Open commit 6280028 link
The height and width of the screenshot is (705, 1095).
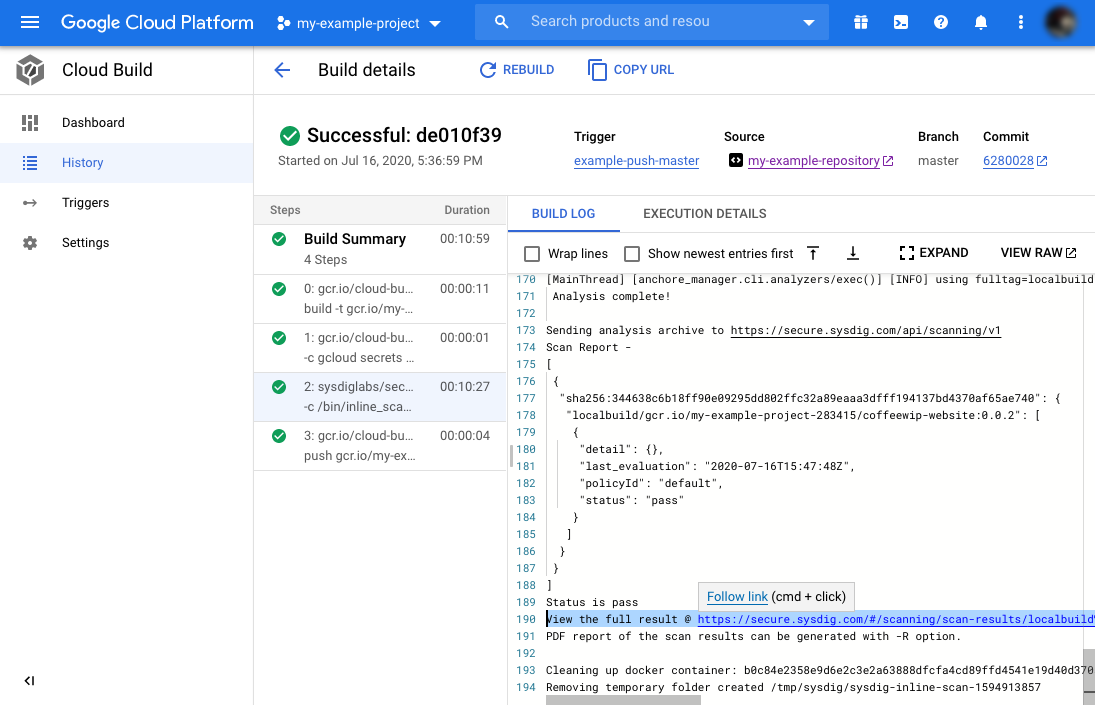[x=1008, y=161]
